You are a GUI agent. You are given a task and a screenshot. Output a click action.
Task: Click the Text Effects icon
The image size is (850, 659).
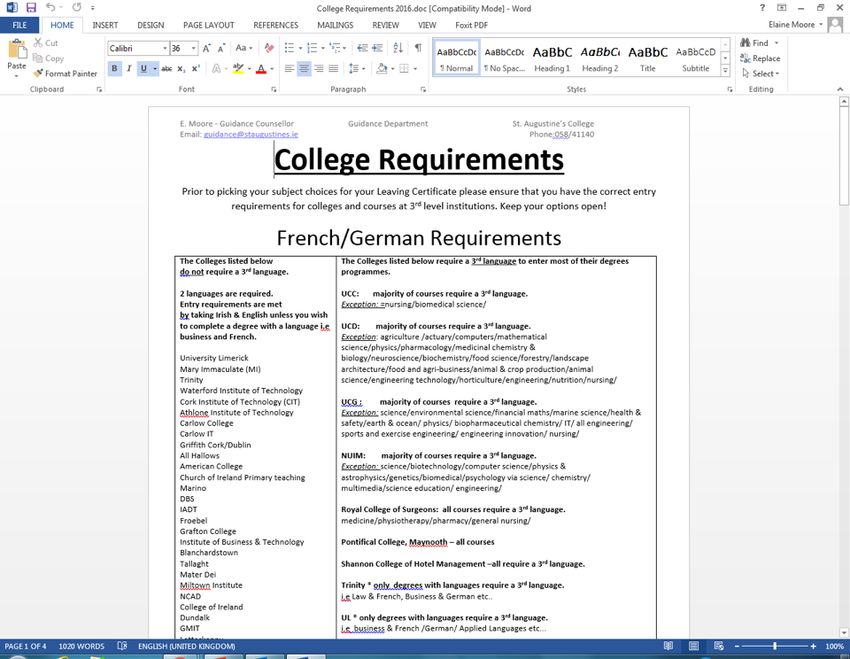click(216, 68)
